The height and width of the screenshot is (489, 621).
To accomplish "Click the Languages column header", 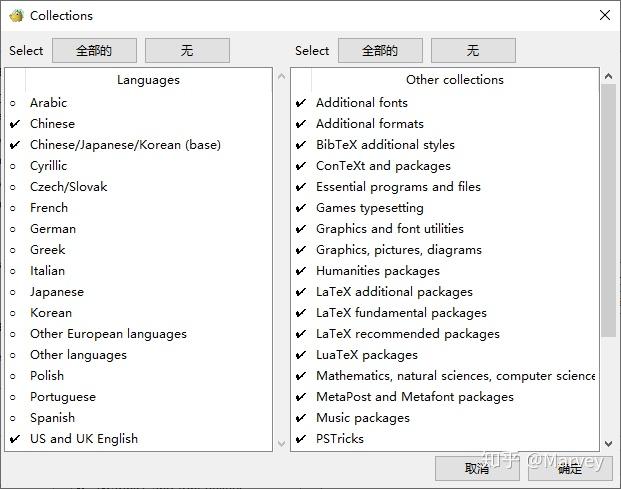I will pyautogui.click(x=148, y=80).
